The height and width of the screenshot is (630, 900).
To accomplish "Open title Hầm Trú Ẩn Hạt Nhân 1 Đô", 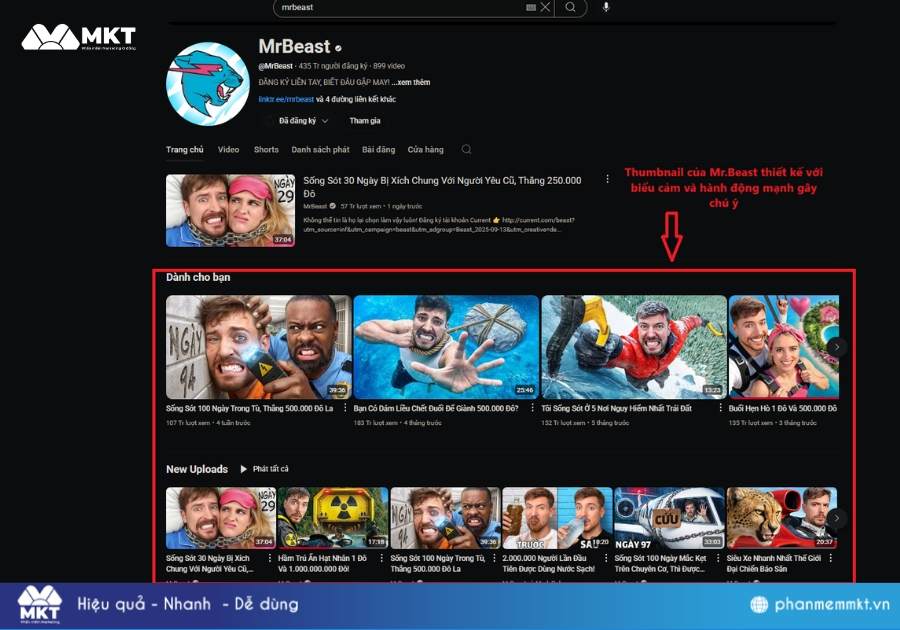I will pyautogui.click(x=323, y=563).
